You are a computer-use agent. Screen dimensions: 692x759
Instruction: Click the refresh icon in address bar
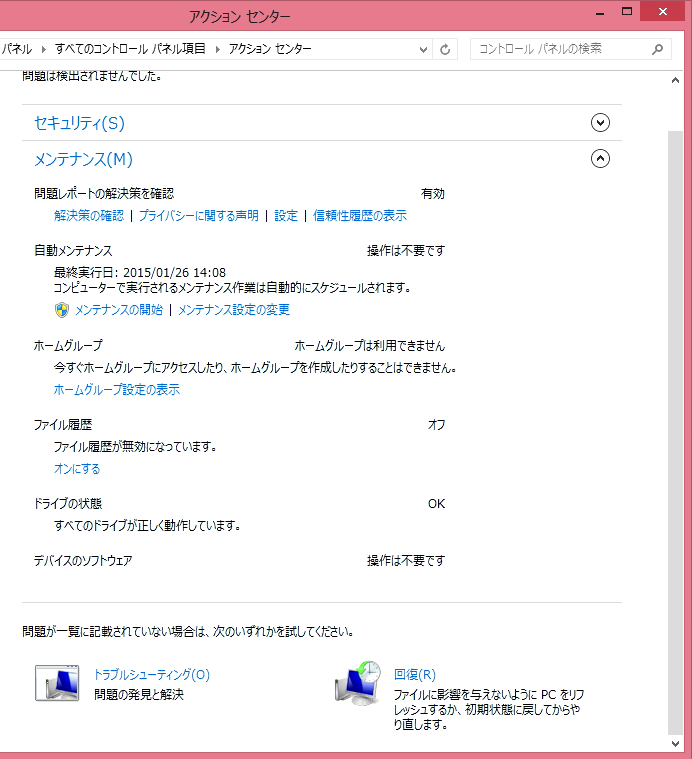pos(445,49)
